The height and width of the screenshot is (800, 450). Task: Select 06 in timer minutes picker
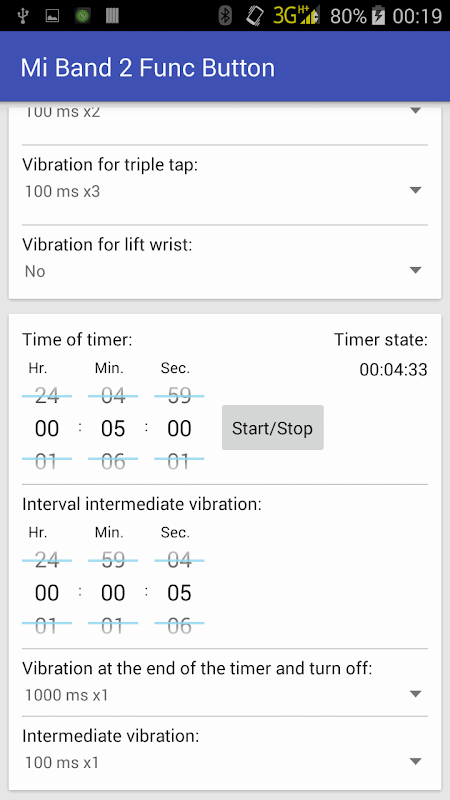113,462
